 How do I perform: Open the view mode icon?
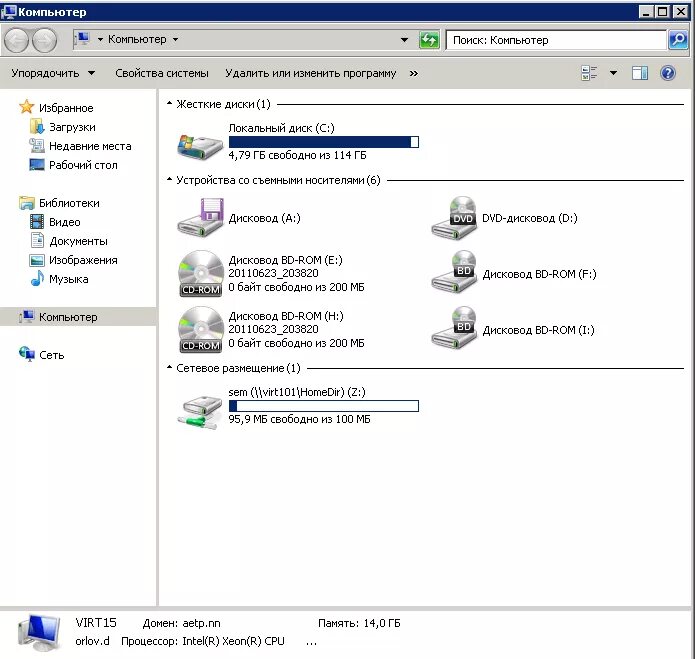(589, 73)
